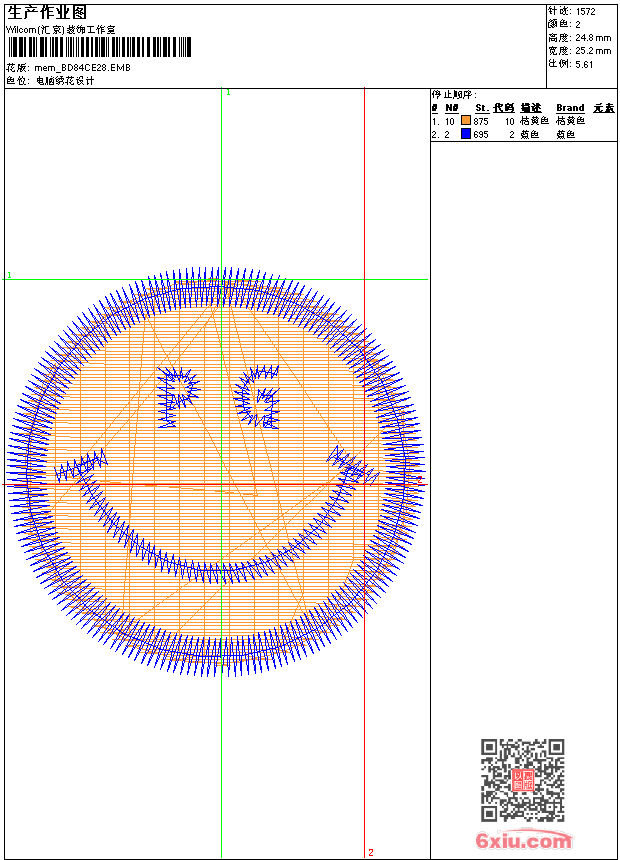Click the Brand column header
This screenshot has width=620, height=860.
pos(570,108)
